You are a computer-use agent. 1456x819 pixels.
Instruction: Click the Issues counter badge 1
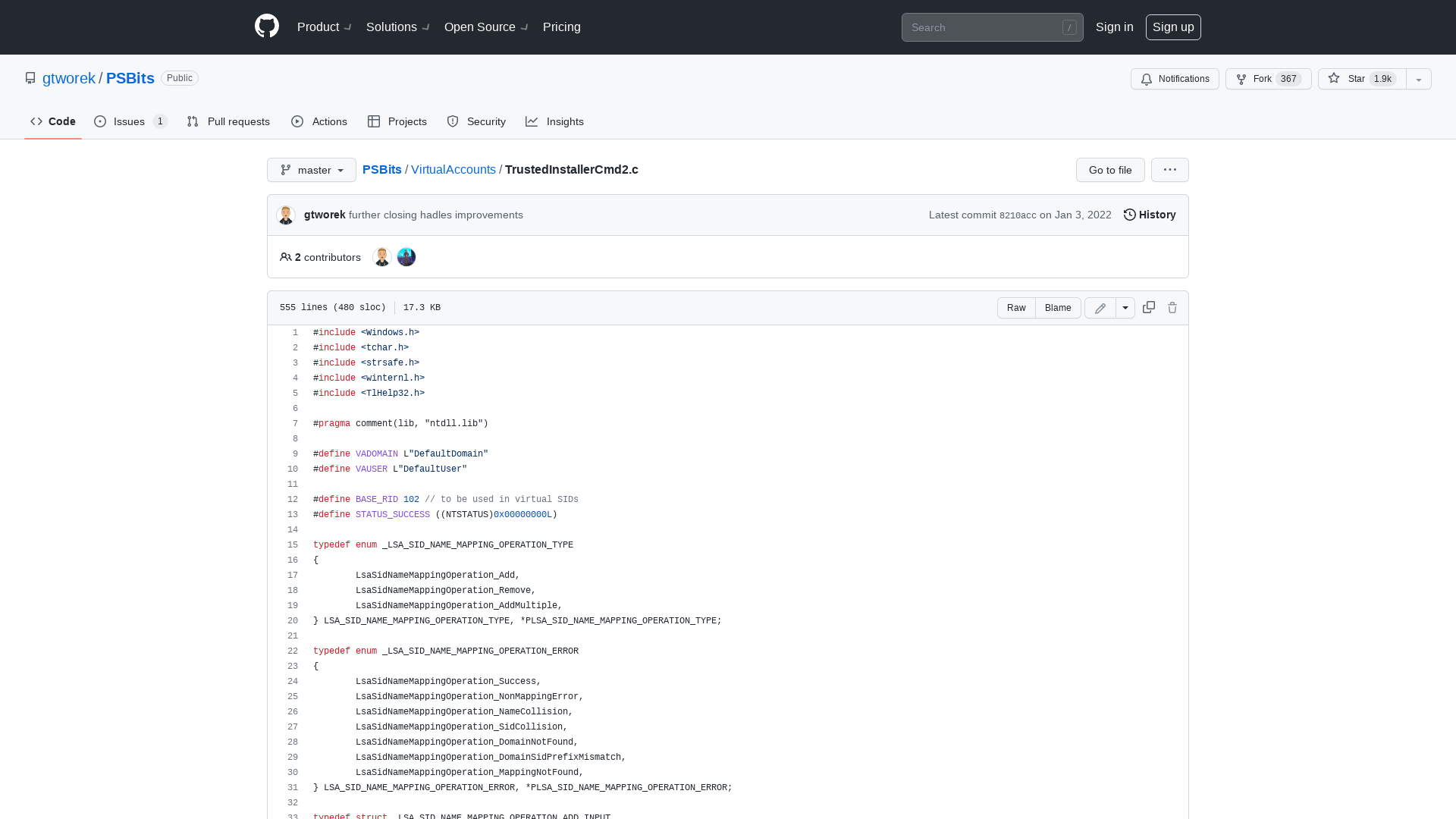coord(160,121)
